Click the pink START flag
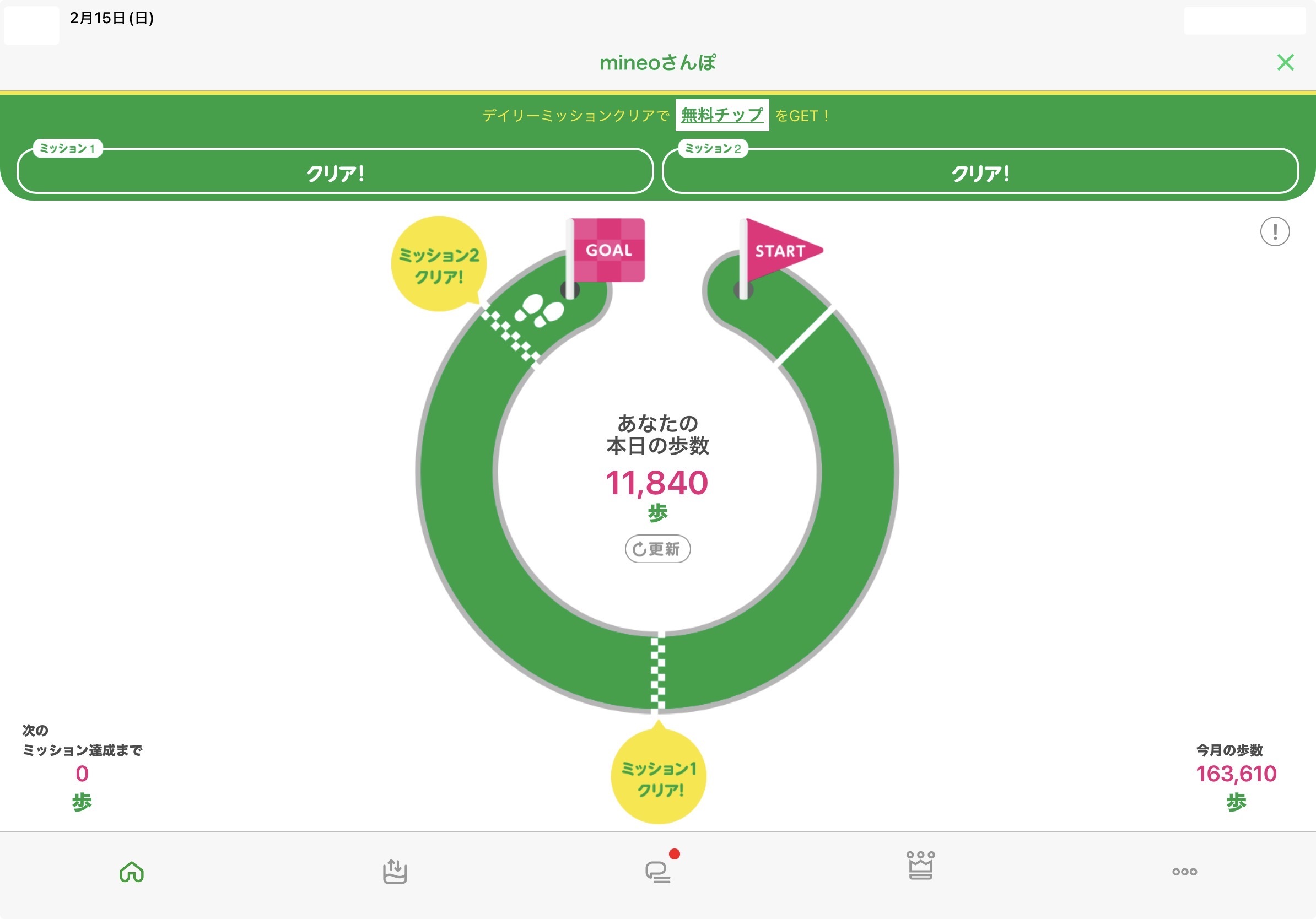 (x=780, y=250)
